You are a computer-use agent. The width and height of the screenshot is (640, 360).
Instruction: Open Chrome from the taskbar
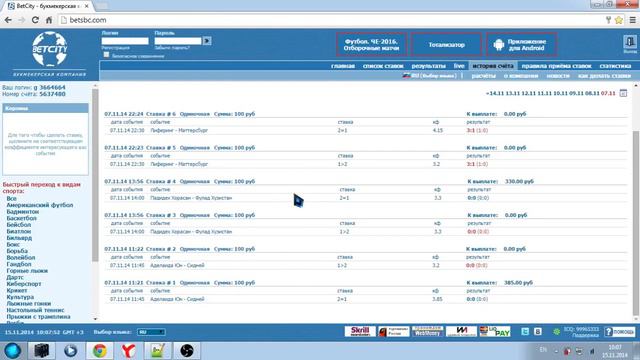click(x=99, y=351)
